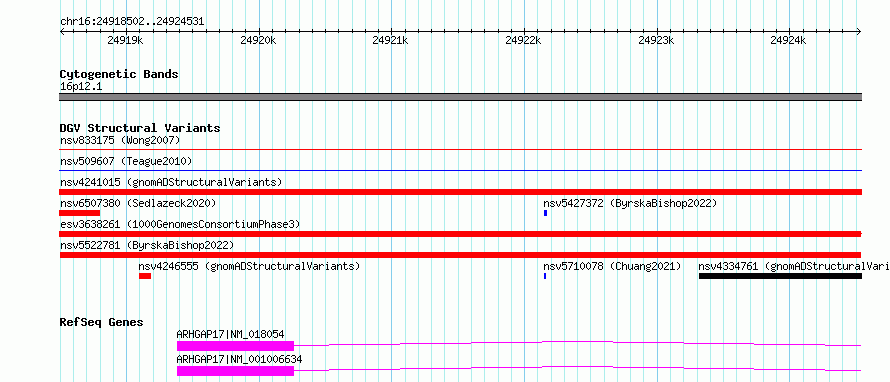890x382 pixels.
Task: Click blue line feature of nsv509607
Action: coord(461,171)
